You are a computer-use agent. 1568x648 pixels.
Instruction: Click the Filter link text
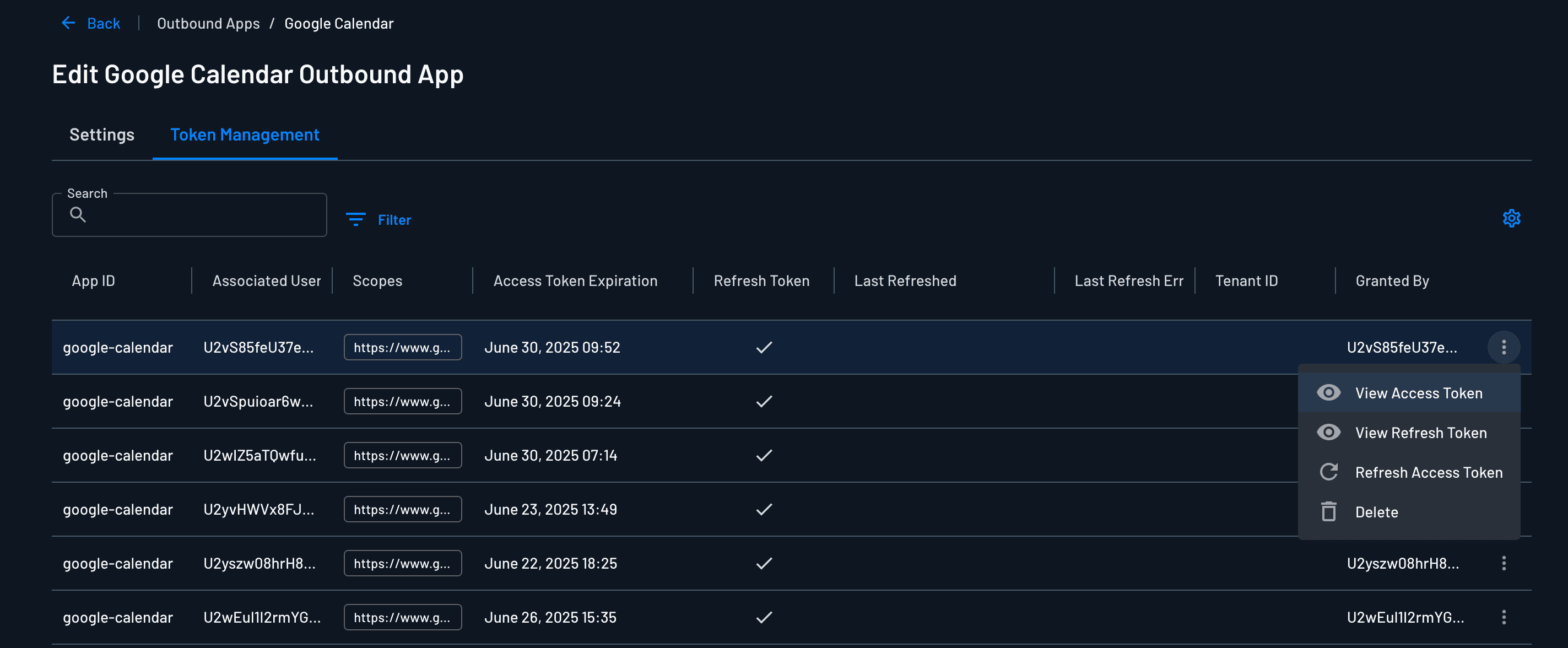[394, 220]
